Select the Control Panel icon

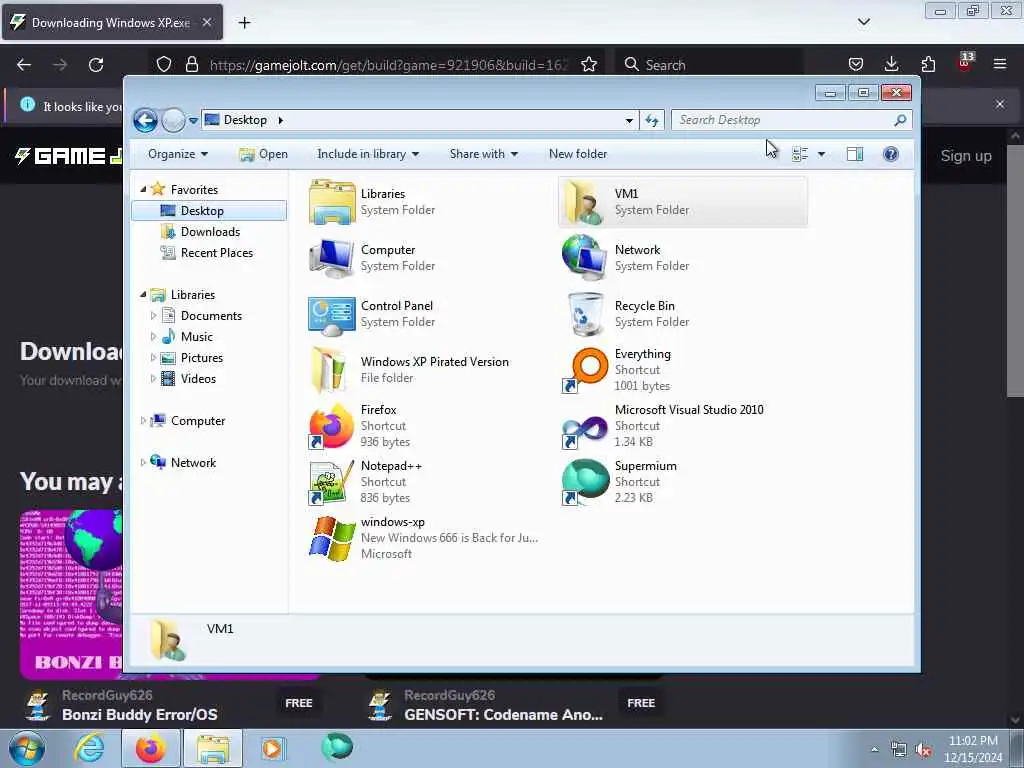point(332,314)
